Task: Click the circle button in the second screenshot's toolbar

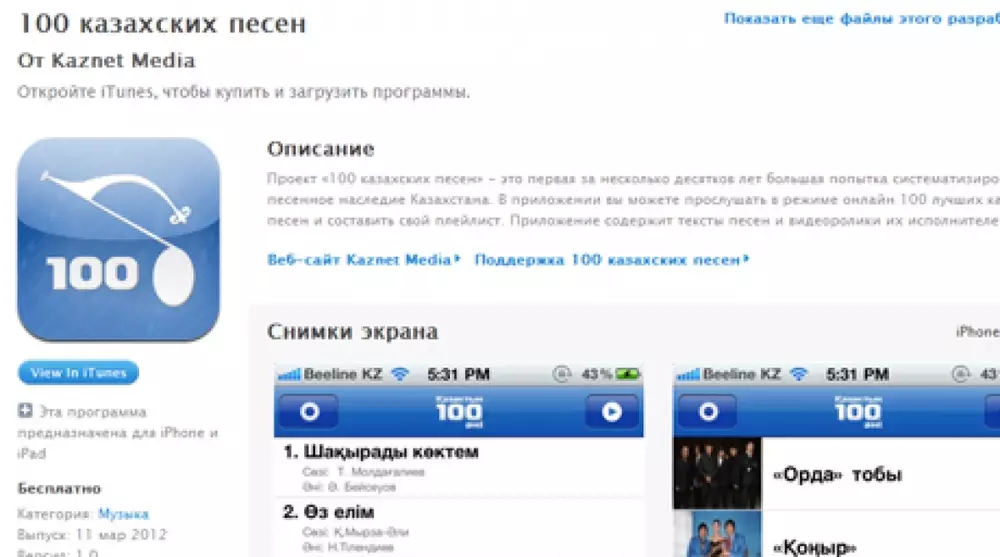Action: [x=707, y=412]
